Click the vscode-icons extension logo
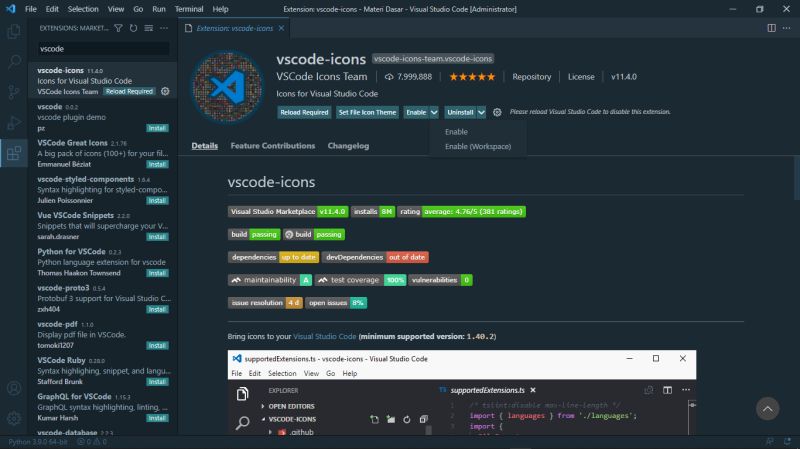The height and width of the screenshot is (449, 800). pyautogui.click(x=227, y=87)
